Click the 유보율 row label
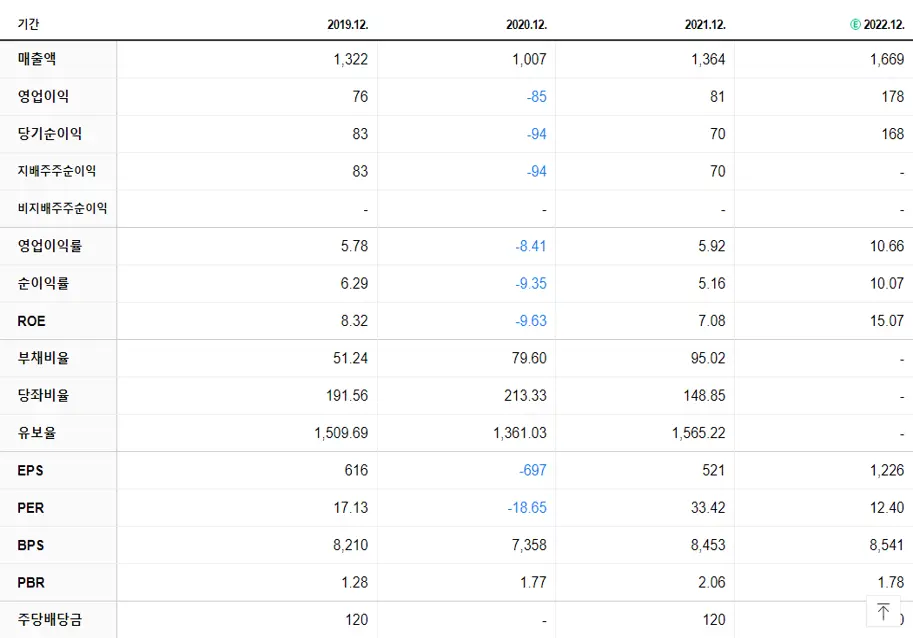913x638 pixels. click(x=37, y=433)
